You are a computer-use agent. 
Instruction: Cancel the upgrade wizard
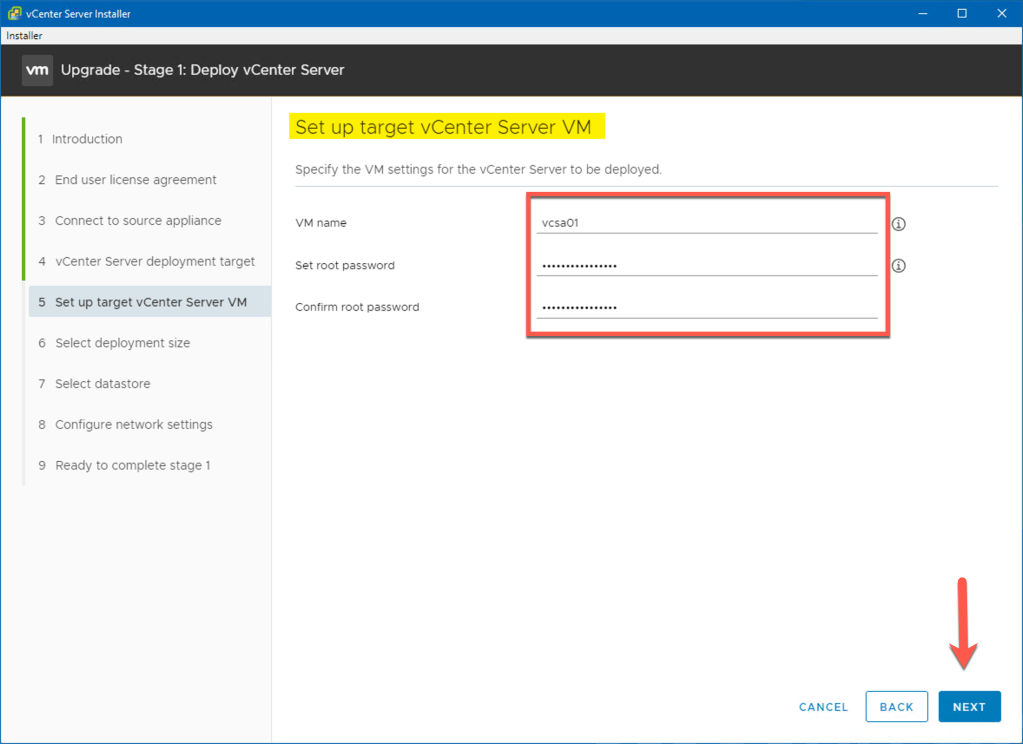click(823, 707)
